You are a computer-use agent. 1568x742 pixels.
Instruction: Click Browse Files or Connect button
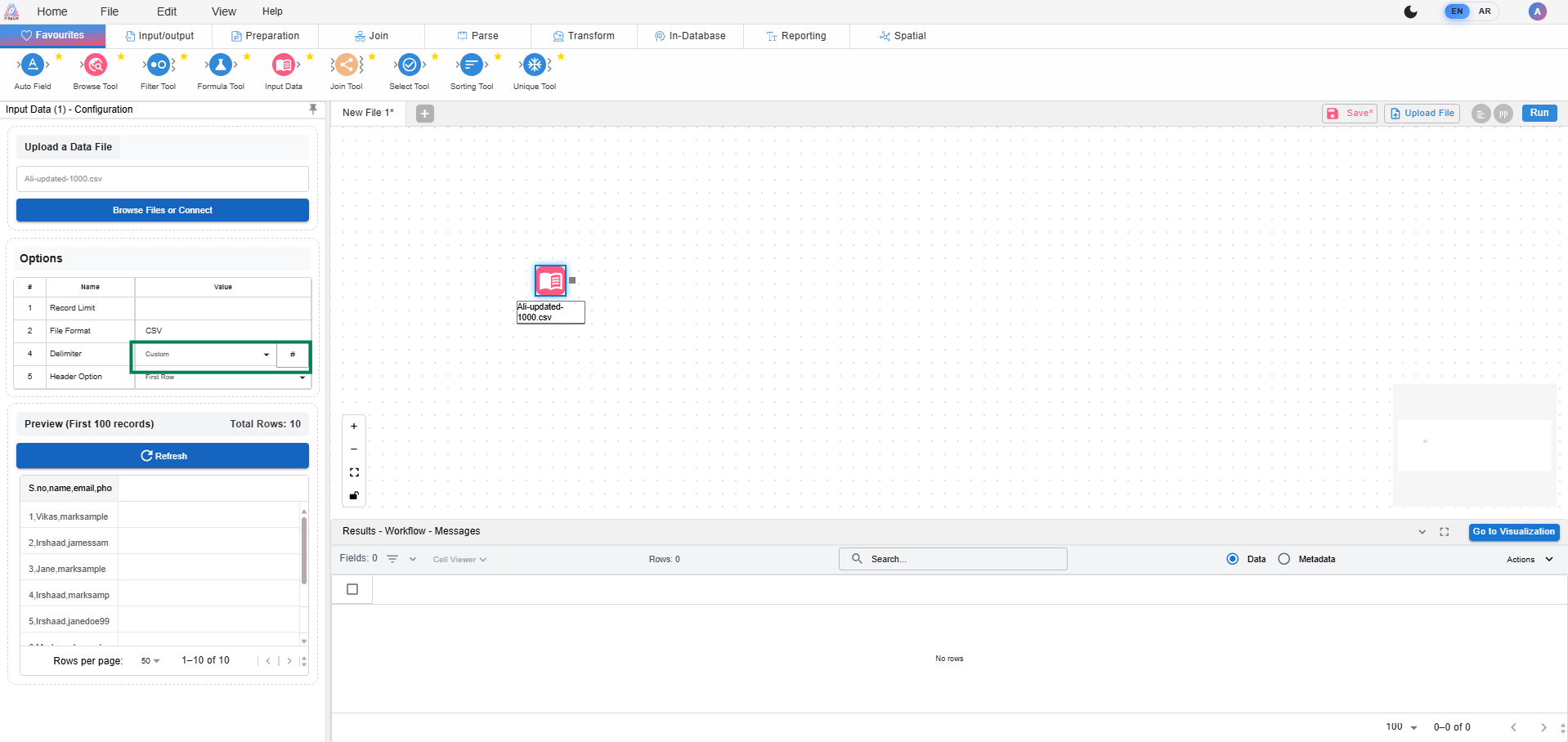(163, 210)
